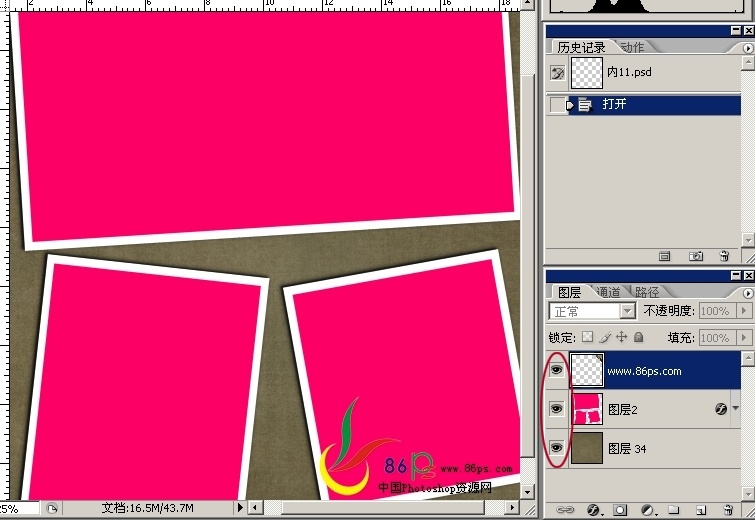Toggle visibility of 图层2
755x520 pixels.
pyautogui.click(x=557, y=409)
